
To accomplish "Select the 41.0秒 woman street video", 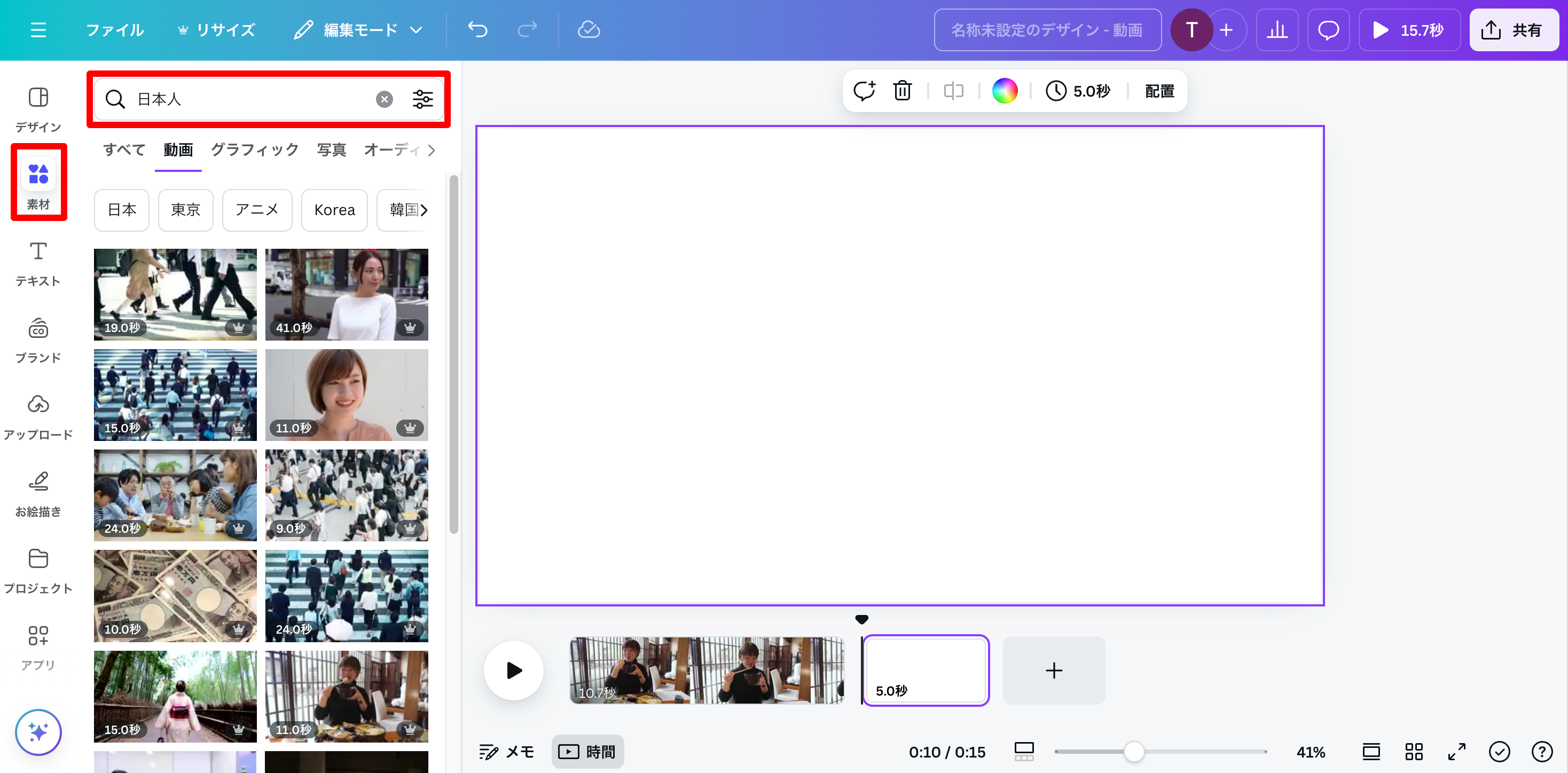I will click(347, 294).
